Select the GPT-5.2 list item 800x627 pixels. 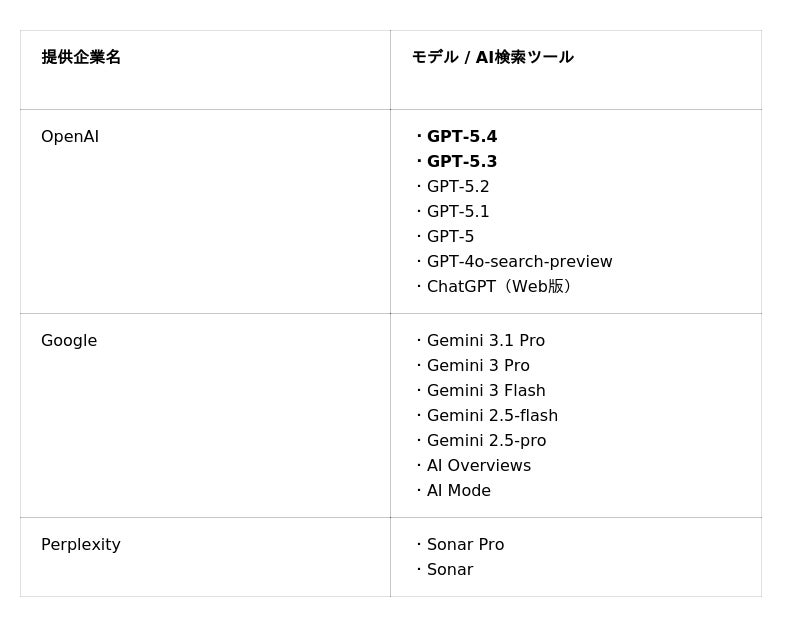(458, 187)
